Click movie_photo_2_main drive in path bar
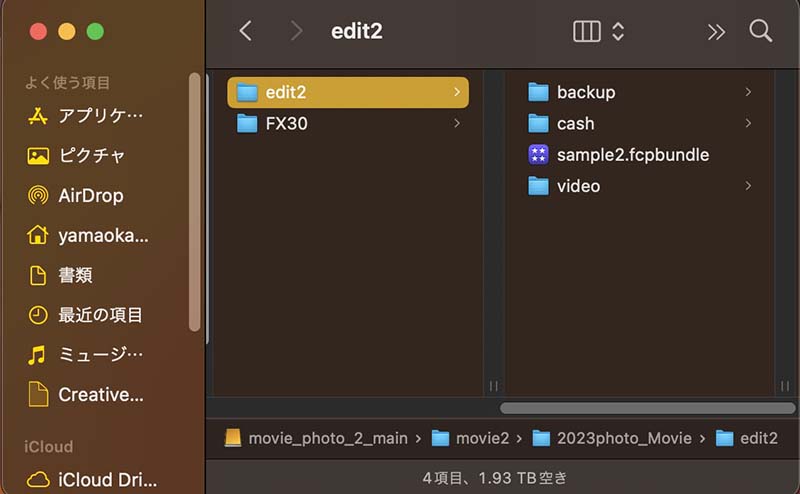Screen dimensions: 800x494 click(316, 438)
